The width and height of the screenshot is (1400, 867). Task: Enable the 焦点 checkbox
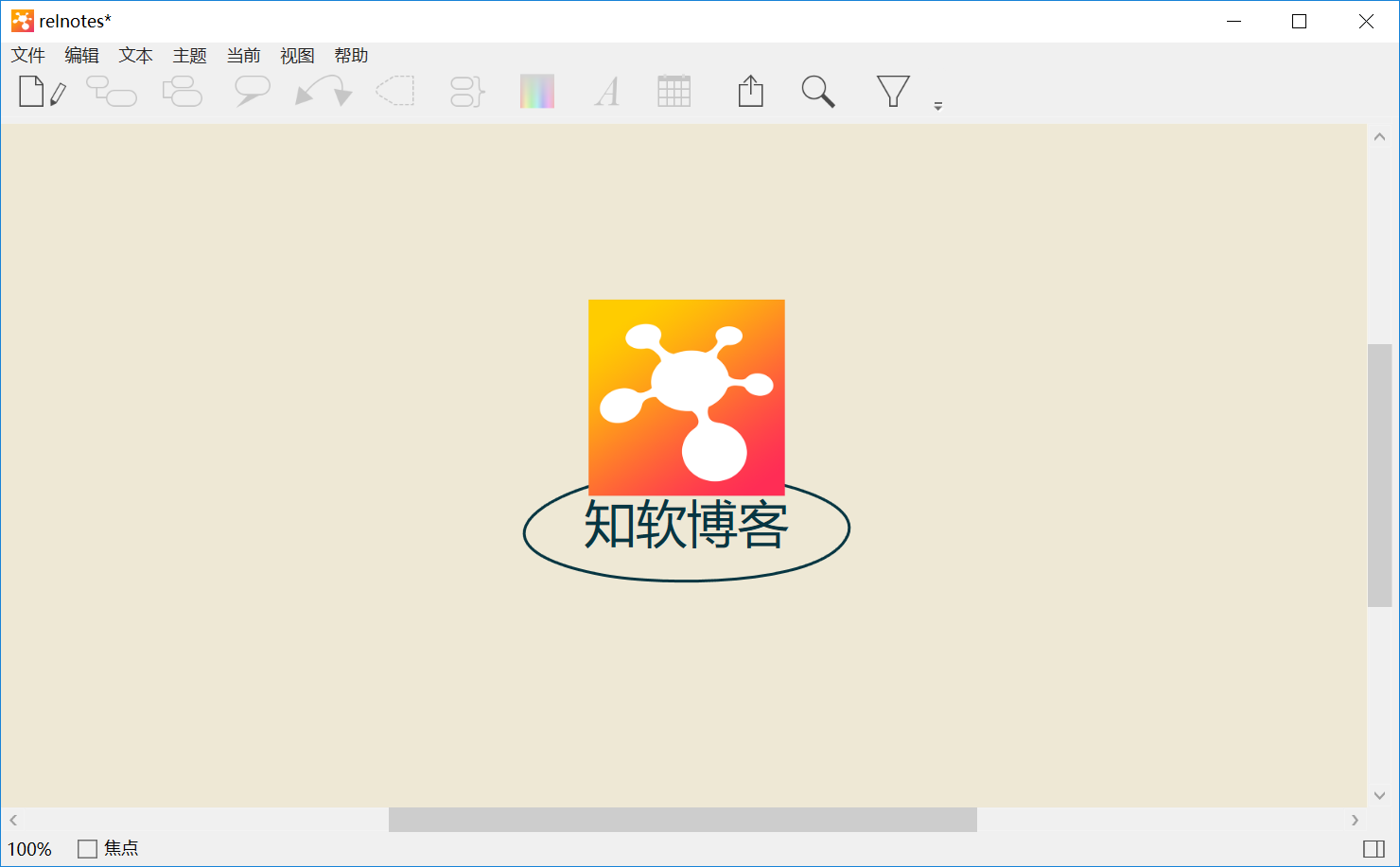tap(88, 849)
